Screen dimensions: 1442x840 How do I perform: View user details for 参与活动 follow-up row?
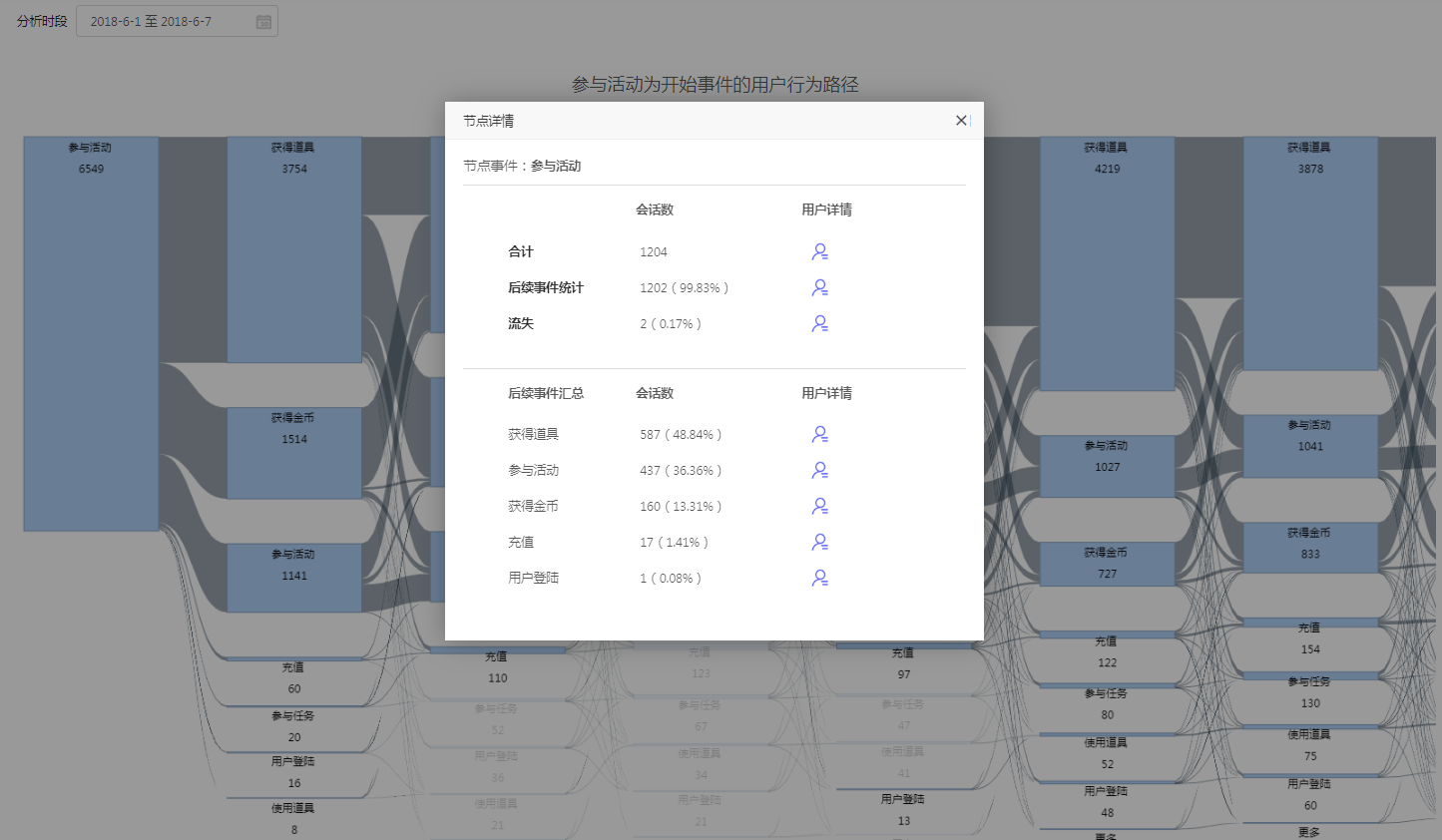[x=819, y=471]
